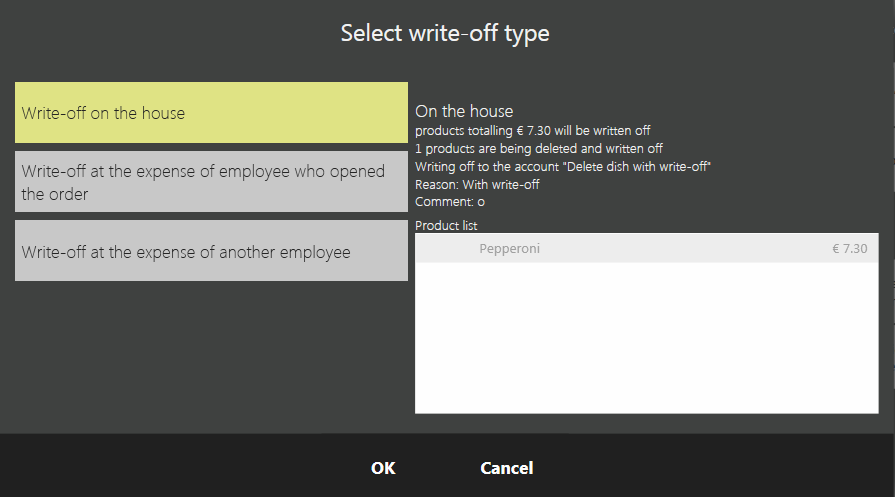The height and width of the screenshot is (497, 895).
Task: Confirm the write-off with OK
Action: point(383,468)
